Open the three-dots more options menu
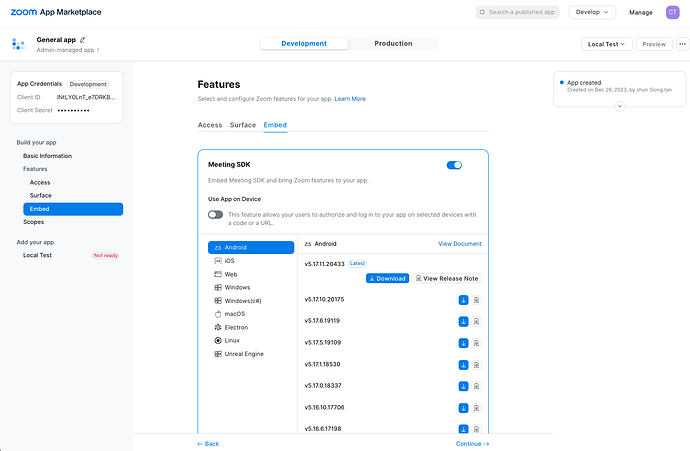 [682, 44]
